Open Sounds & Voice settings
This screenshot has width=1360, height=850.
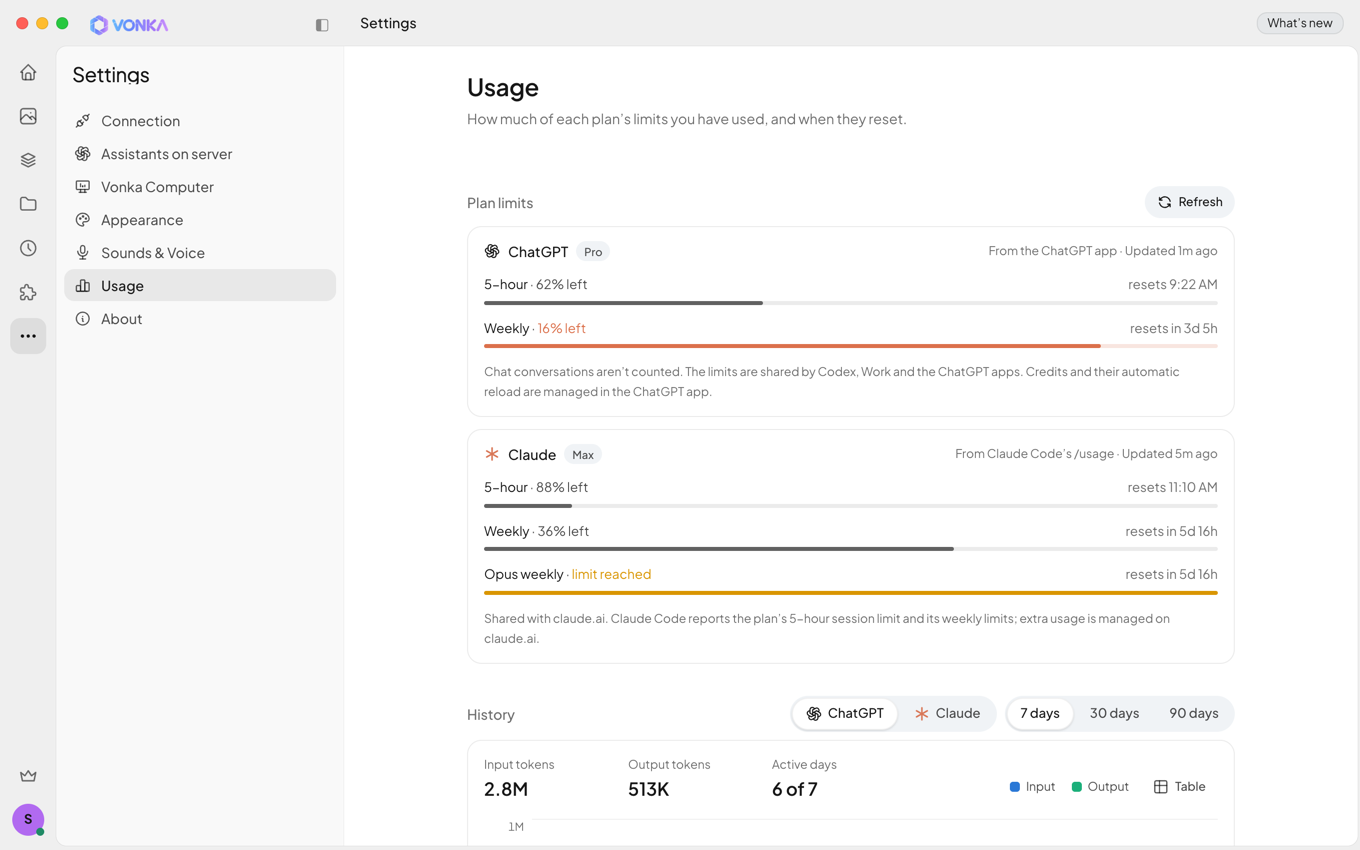(x=200, y=253)
